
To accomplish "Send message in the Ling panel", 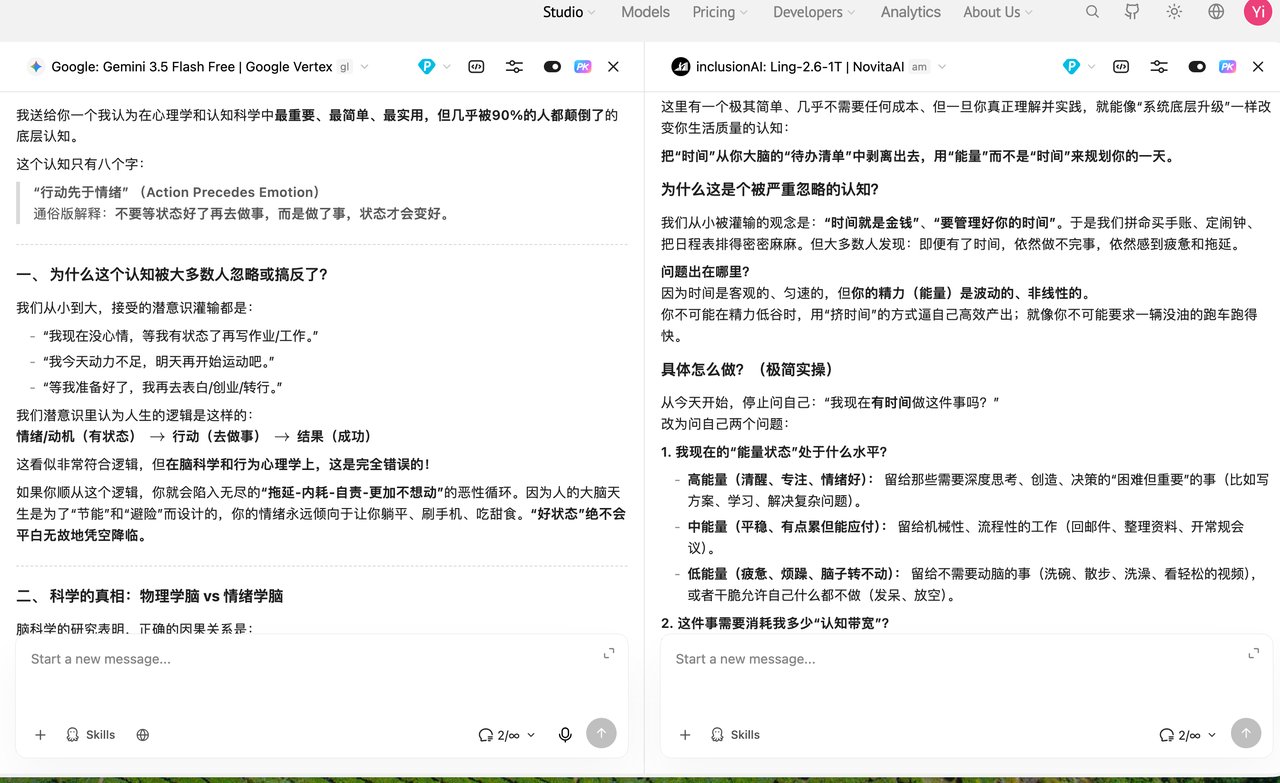I will pyautogui.click(x=1246, y=734).
